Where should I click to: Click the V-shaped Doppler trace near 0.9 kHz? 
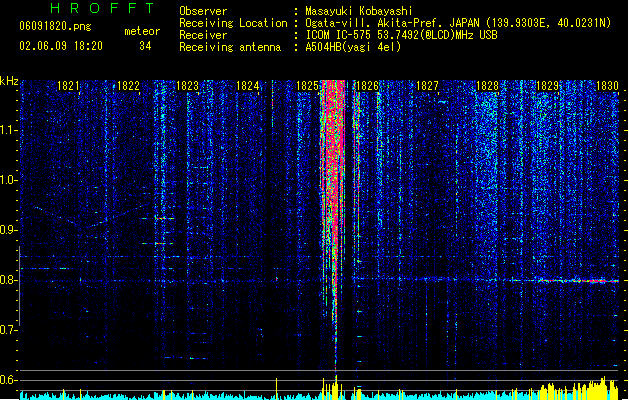(x=93, y=217)
